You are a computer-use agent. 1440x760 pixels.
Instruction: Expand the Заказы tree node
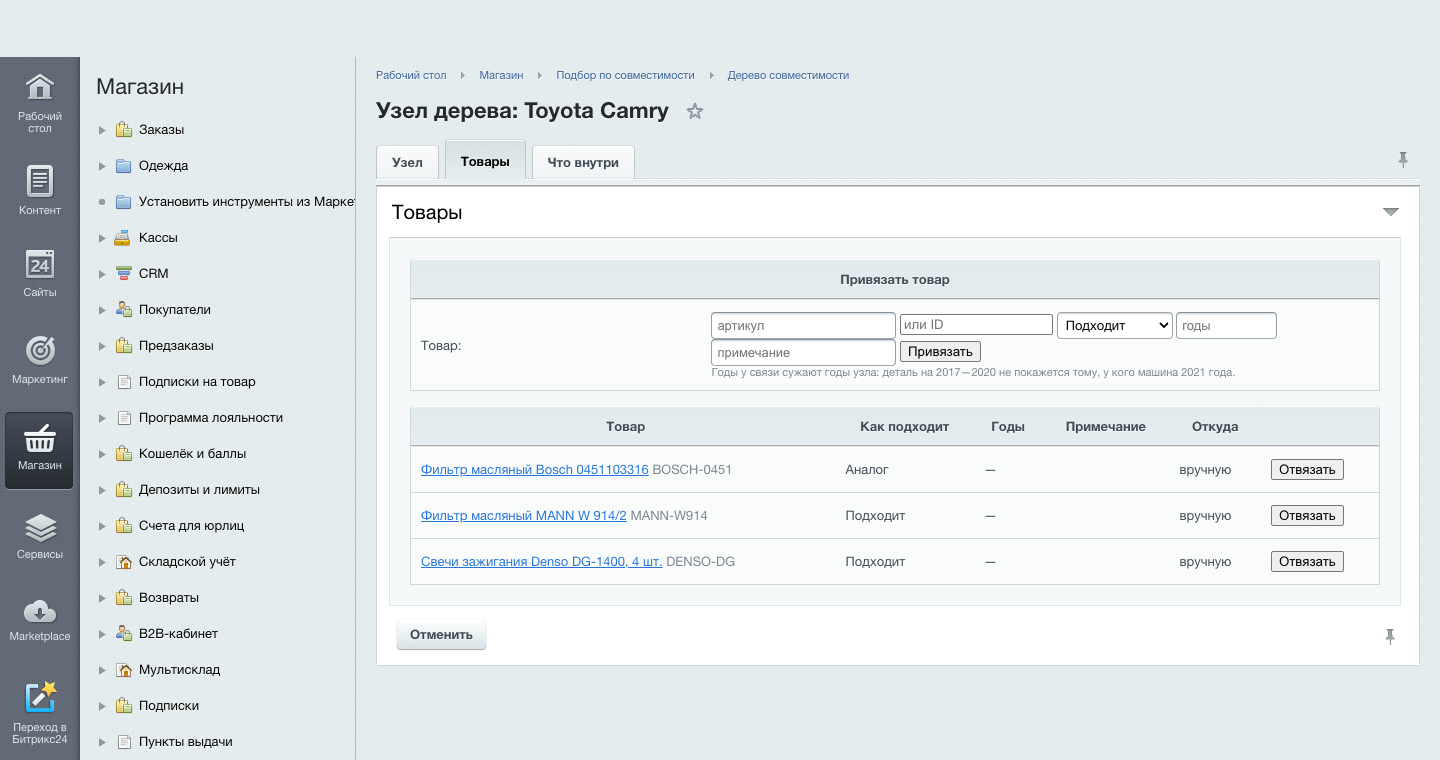[102, 130]
